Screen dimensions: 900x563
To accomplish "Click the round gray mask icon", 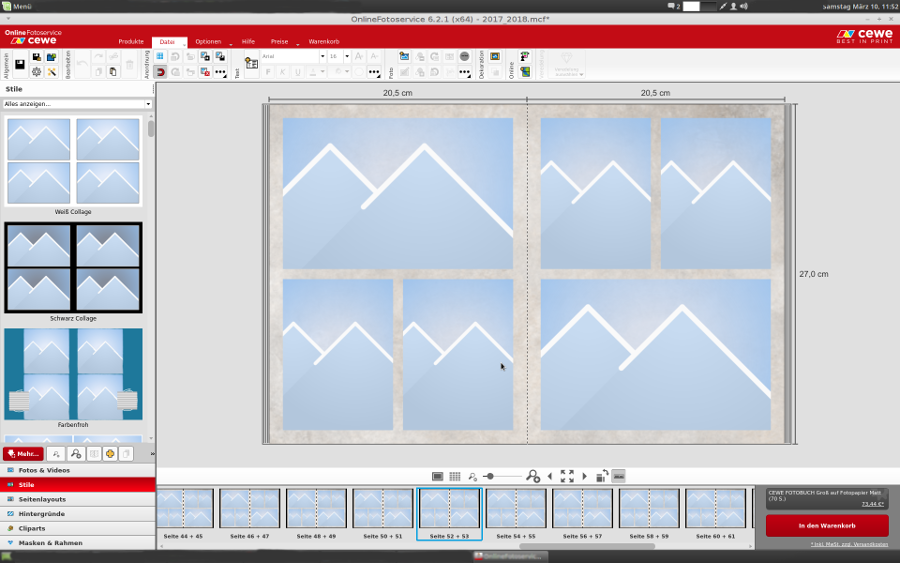I will pyautogui.click(x=464, y=56).
